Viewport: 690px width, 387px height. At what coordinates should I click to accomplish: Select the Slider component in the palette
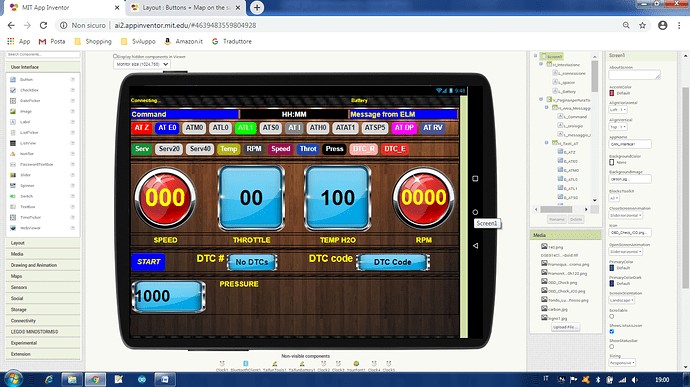click(x=26, y=175)
